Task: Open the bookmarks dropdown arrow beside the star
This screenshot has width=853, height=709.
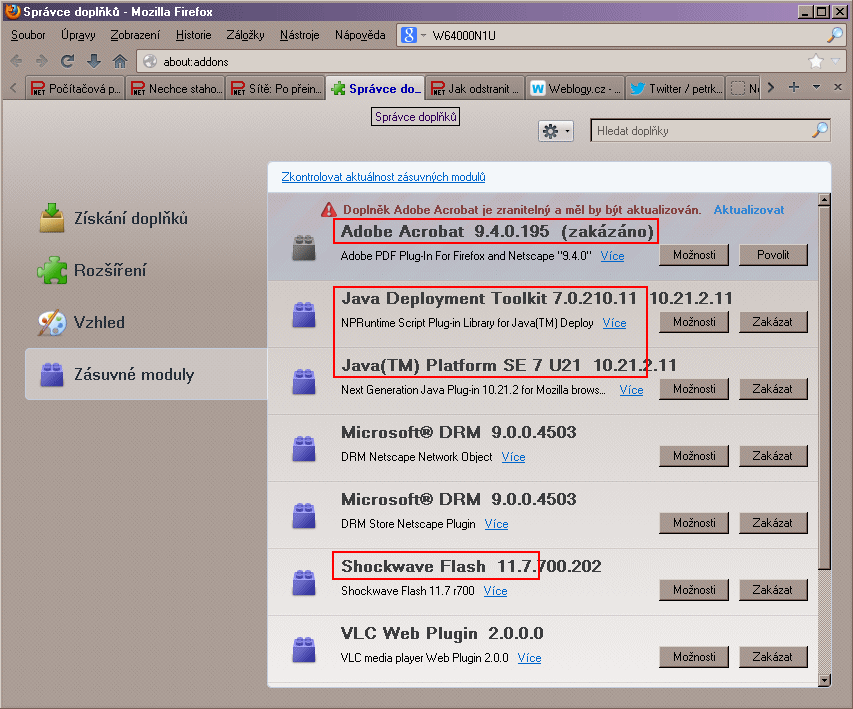Action: click(x=836, y=61)
